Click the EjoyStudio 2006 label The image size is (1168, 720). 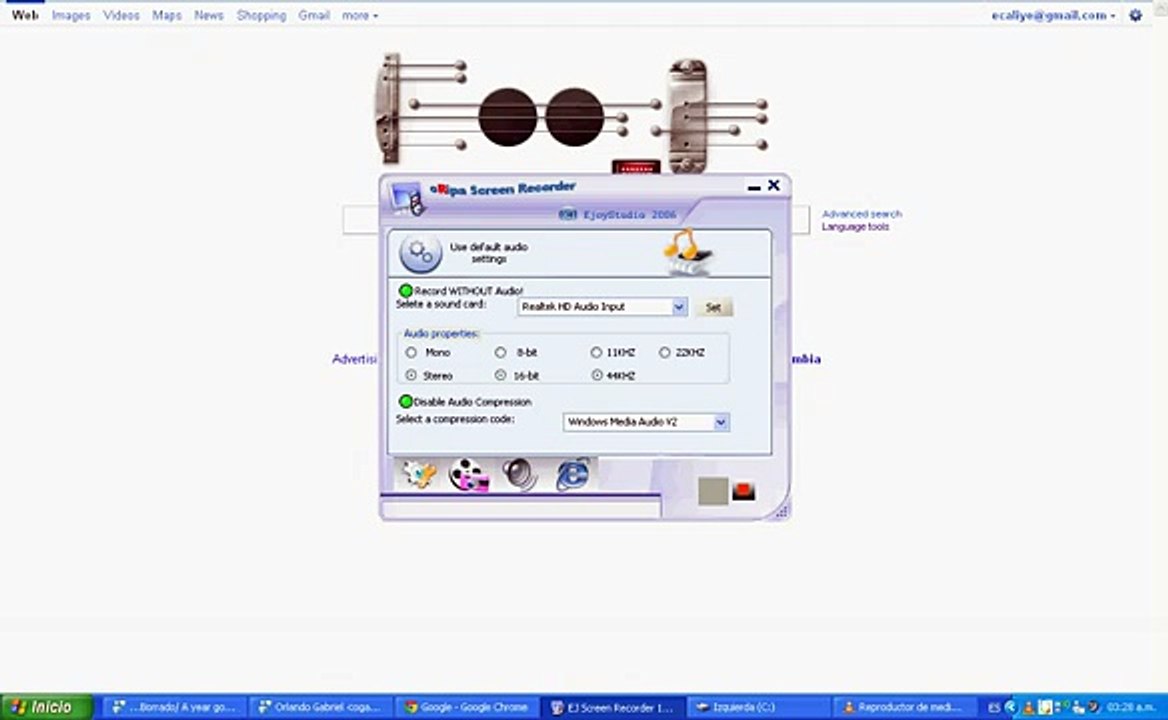pyautogui.click(x=629, y=214)
